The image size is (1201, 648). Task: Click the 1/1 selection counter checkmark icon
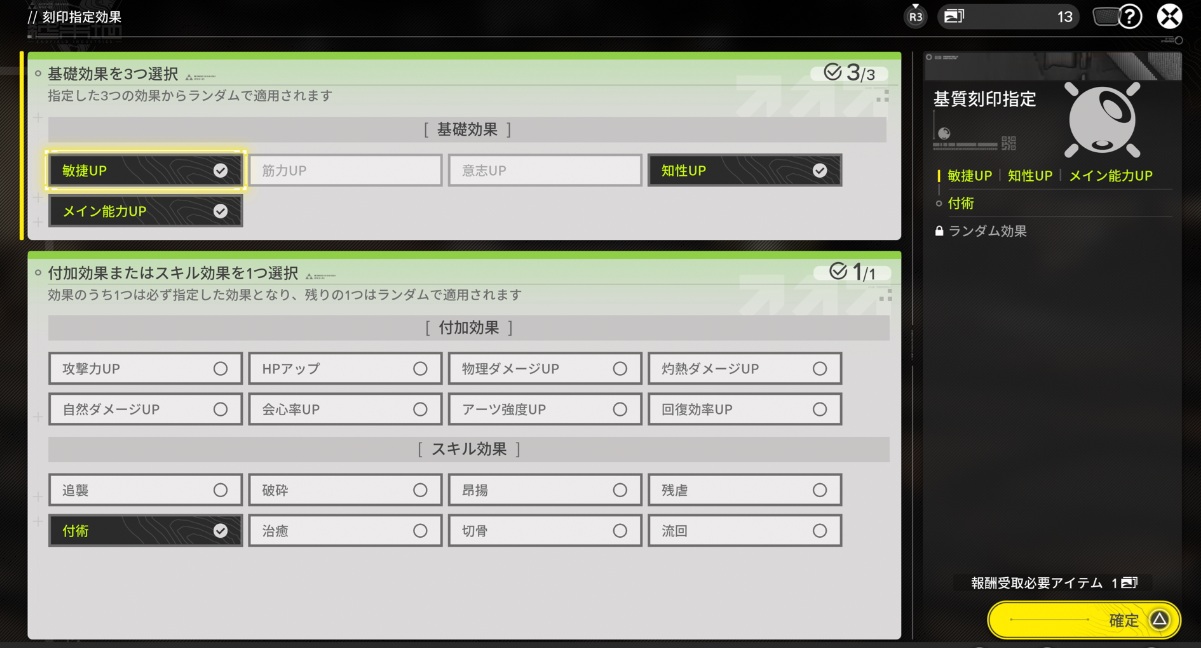pyautogui.click(x=838, y=272)
